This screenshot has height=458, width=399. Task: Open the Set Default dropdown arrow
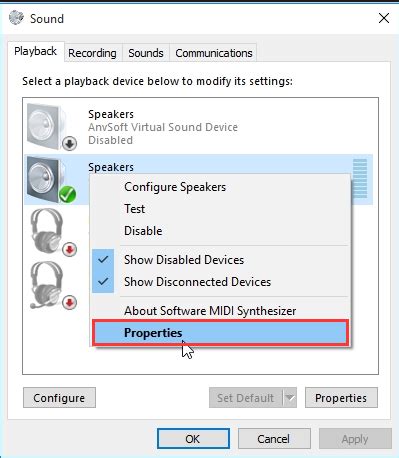pos(290,397)
